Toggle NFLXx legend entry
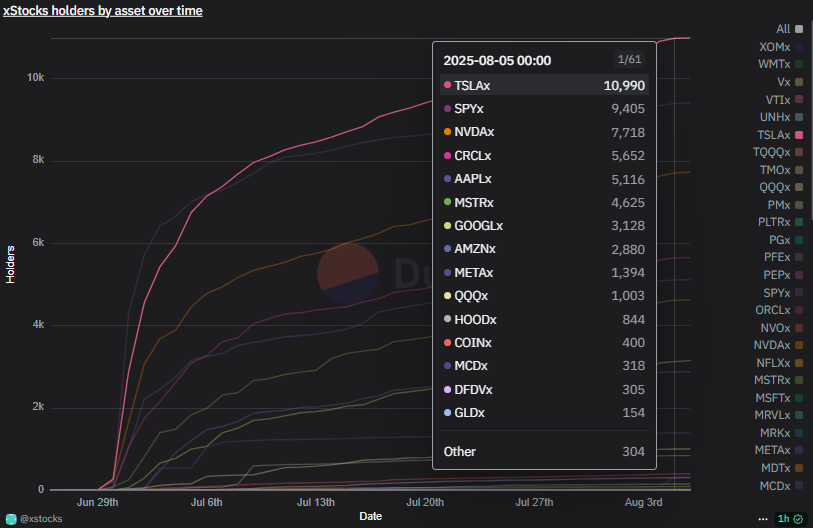The image size is (813, 528). coord(780,363)
